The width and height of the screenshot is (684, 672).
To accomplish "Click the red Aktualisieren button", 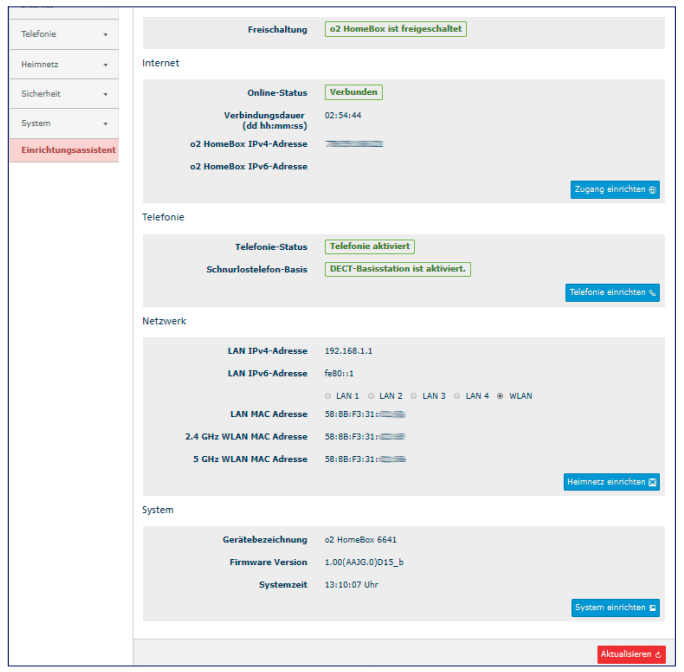I will pos(631,655).
